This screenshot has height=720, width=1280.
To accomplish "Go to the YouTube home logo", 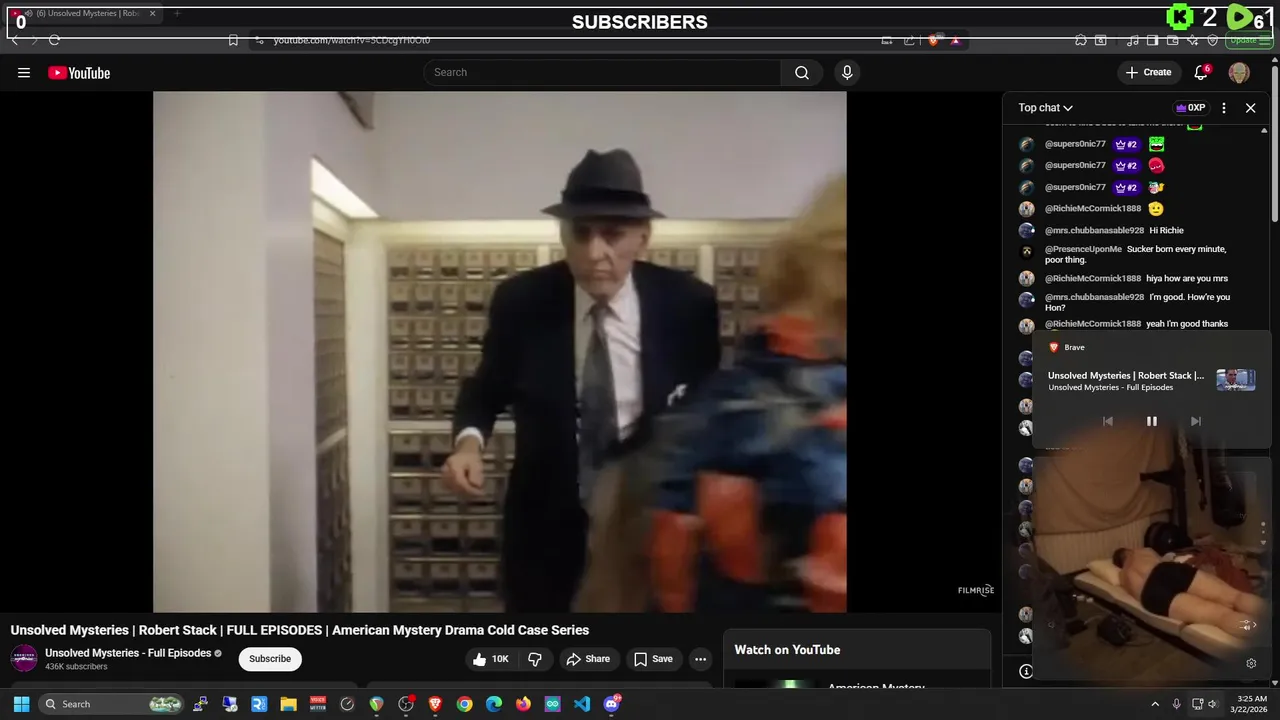I will [79, 72].
